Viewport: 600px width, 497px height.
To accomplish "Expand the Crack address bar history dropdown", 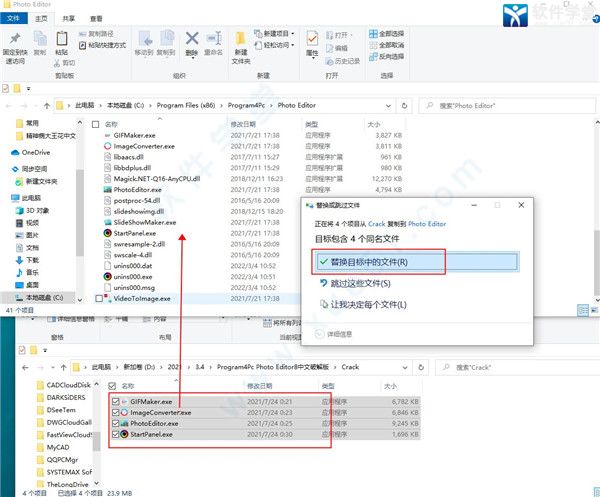I will pos(405,367).
